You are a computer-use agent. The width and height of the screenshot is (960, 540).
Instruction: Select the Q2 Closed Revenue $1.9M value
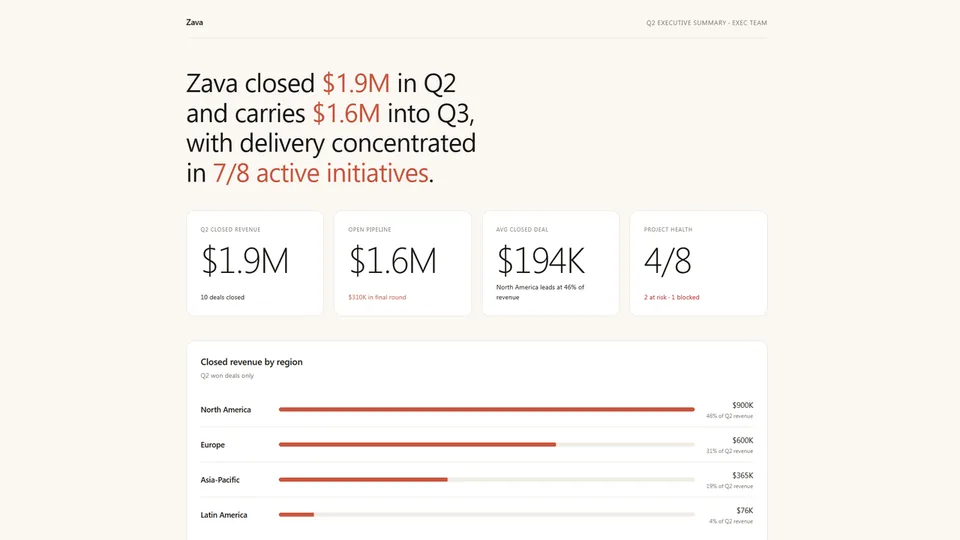[x=245, y=260]
